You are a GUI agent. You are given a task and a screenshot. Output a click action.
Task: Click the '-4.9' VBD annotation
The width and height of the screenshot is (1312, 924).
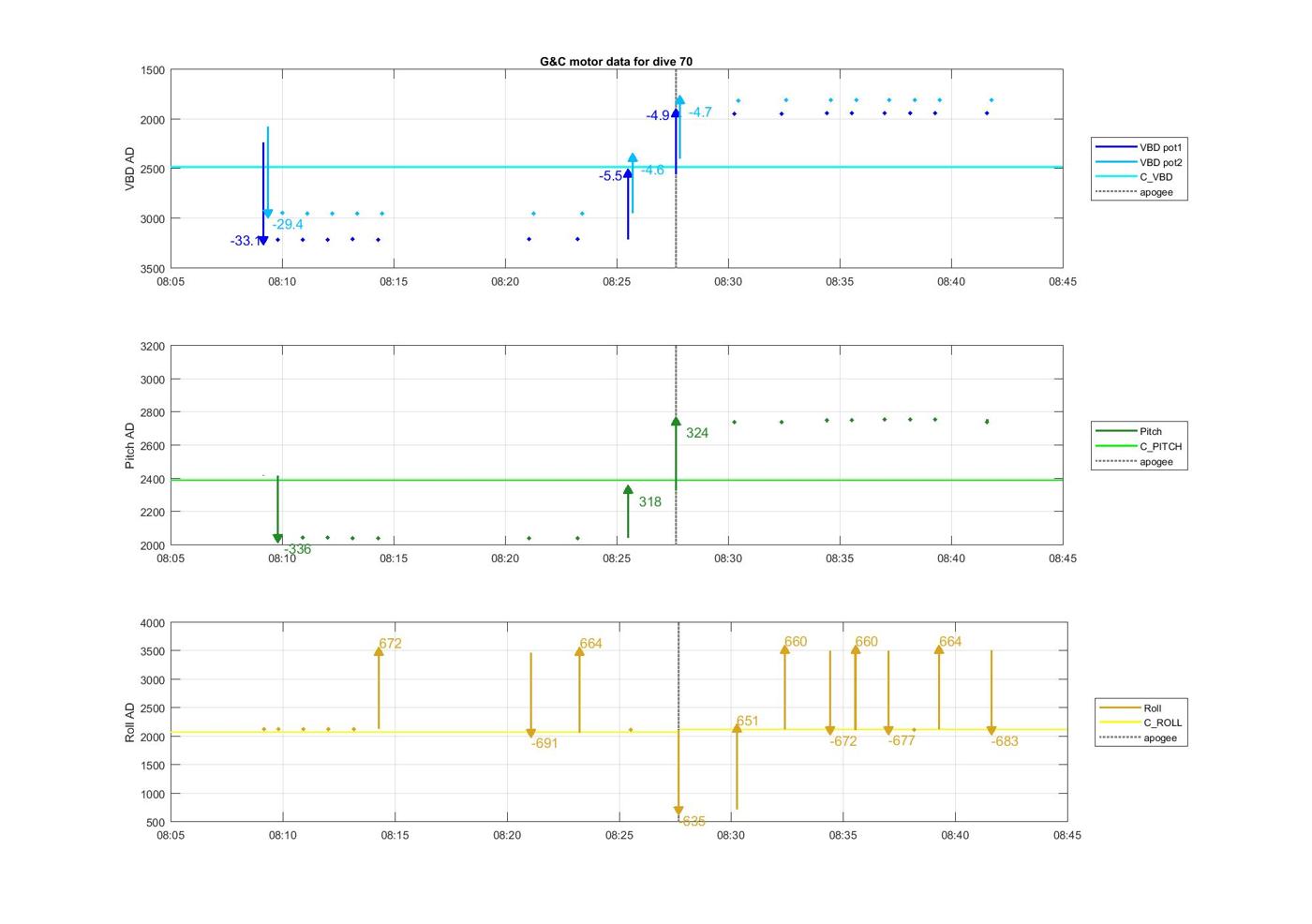[x=658, y=115]
